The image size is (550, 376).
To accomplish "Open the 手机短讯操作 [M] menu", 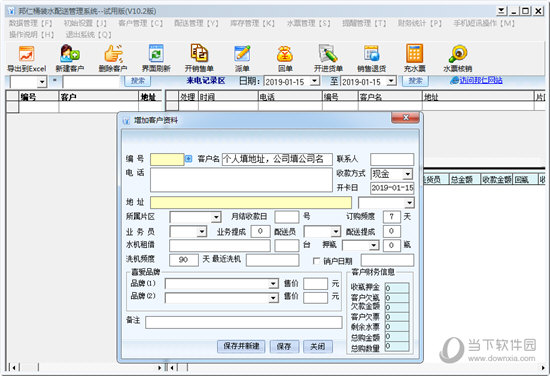I will point(484,24).
